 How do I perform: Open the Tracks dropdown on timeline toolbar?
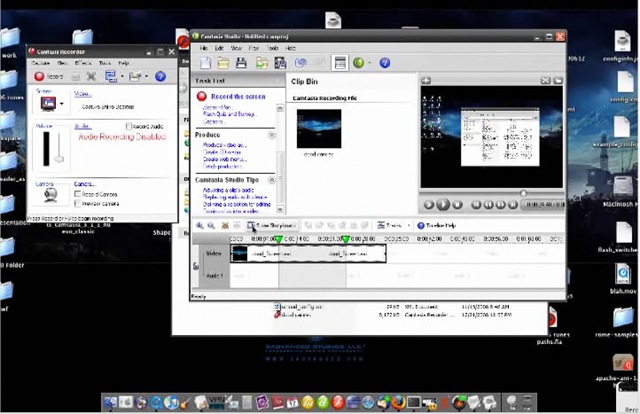coord(394,225)
